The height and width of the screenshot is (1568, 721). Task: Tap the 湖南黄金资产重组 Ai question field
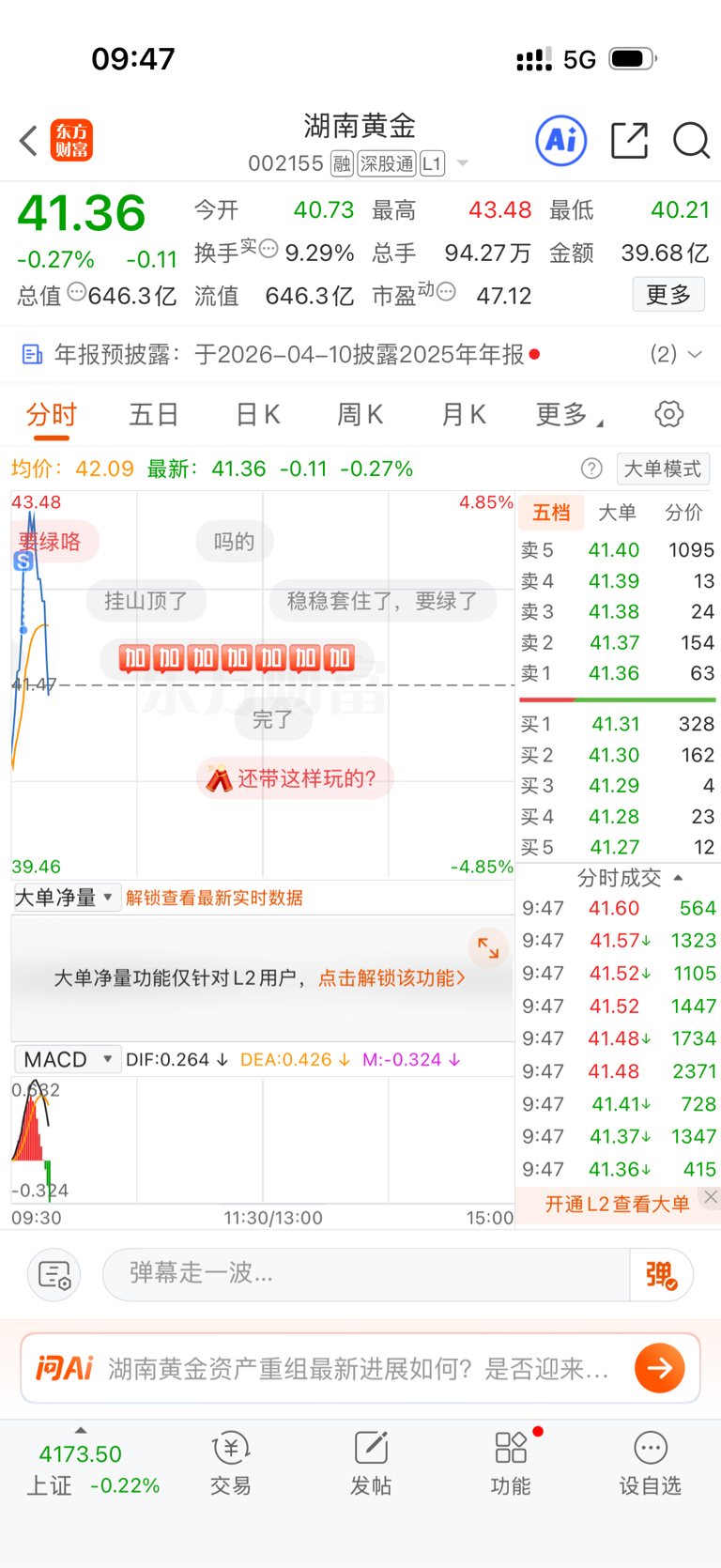point(360,1368)
